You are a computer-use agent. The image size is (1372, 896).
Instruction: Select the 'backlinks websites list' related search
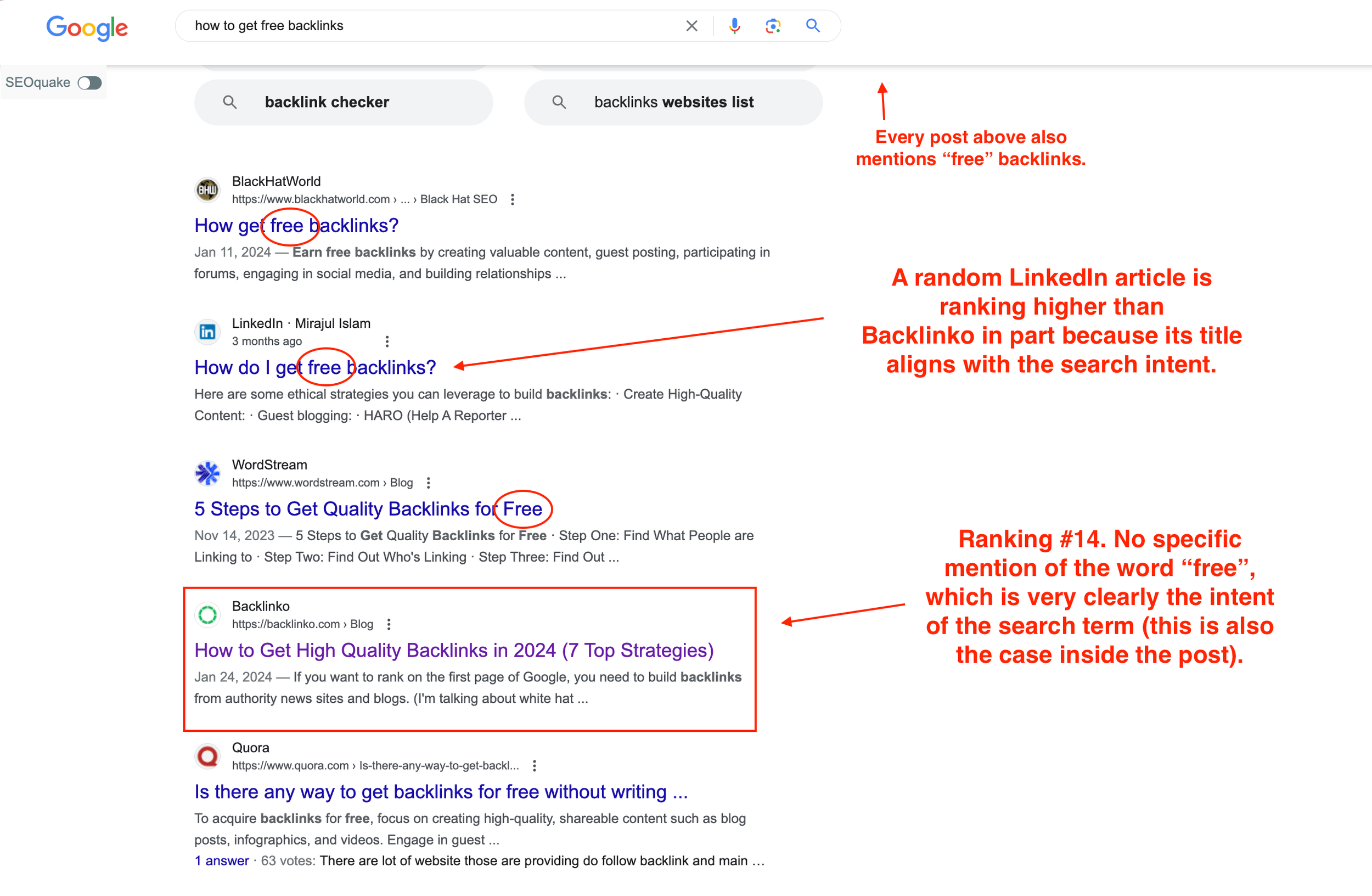click(673, 102)
